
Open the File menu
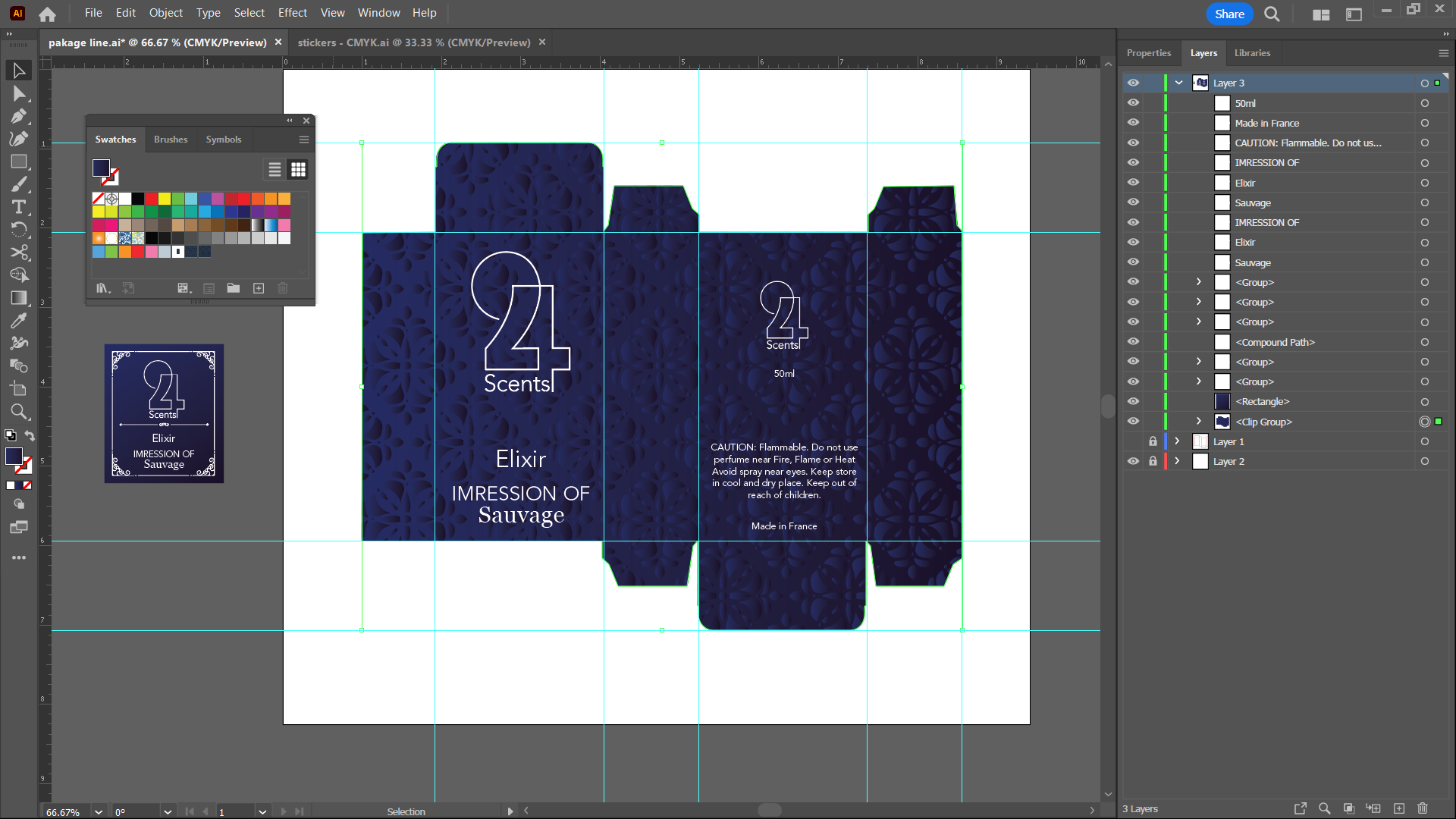[93, 13]
